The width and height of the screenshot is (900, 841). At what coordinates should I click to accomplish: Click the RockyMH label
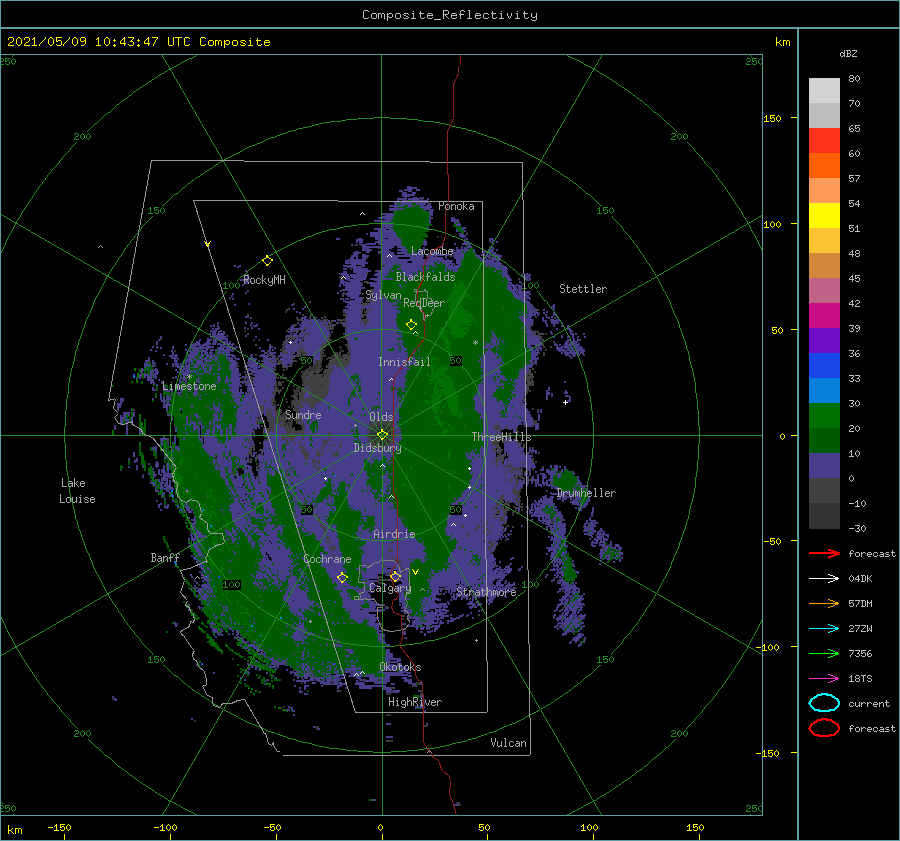click(x=264, y=280)
